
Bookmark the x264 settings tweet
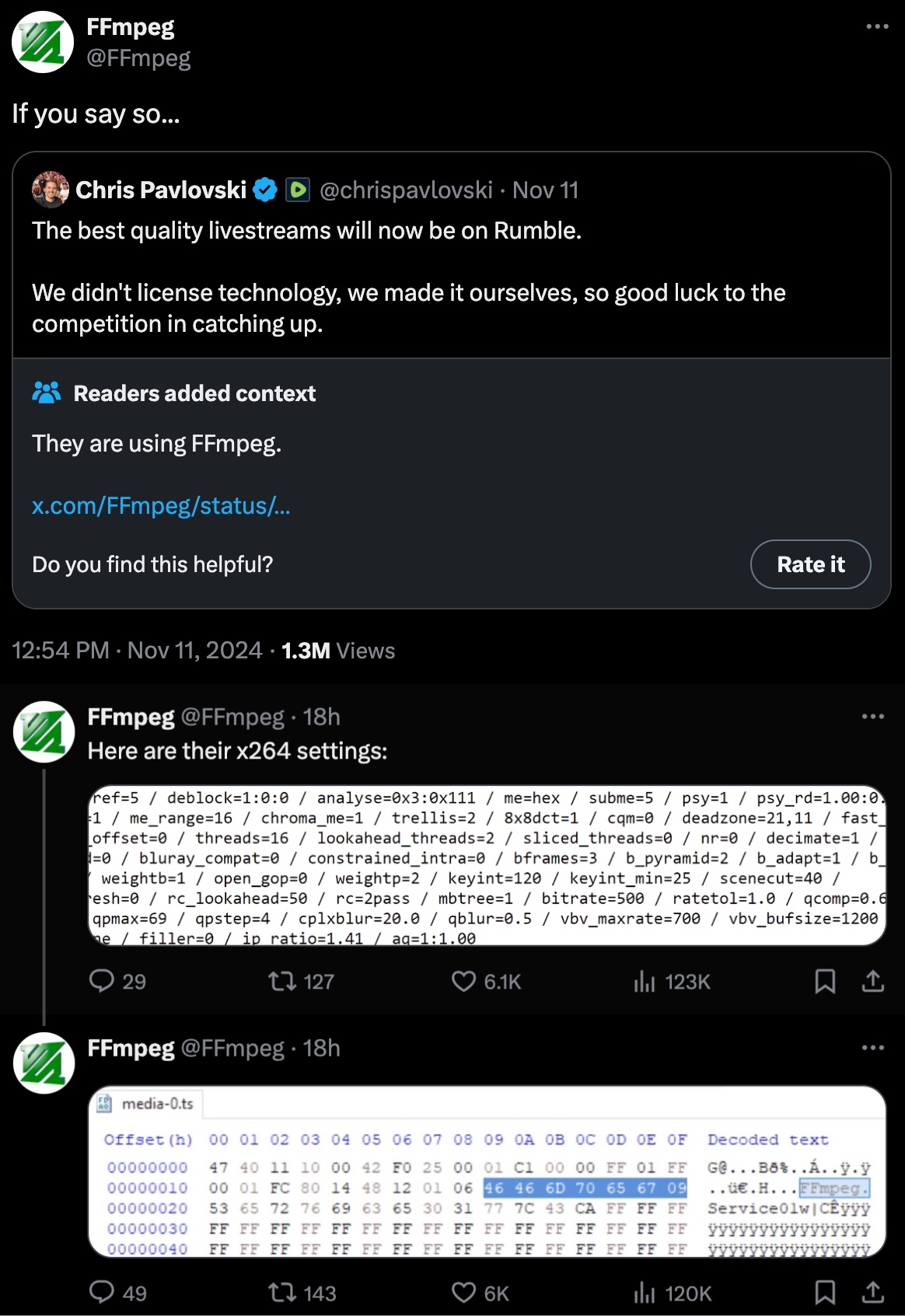tap(825, 981)
